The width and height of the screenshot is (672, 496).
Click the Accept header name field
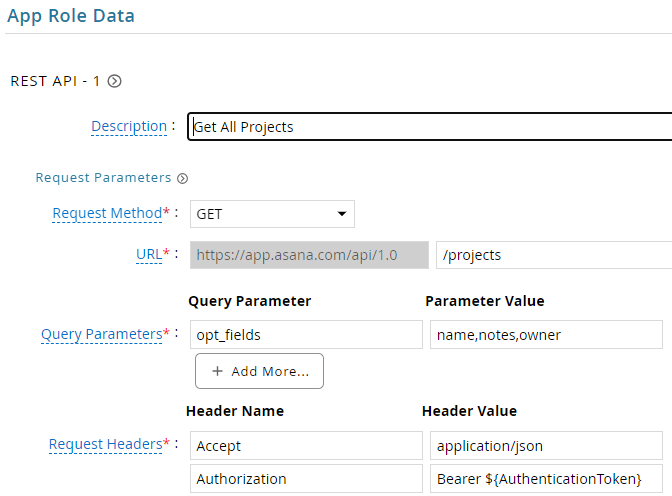[306, 446]
